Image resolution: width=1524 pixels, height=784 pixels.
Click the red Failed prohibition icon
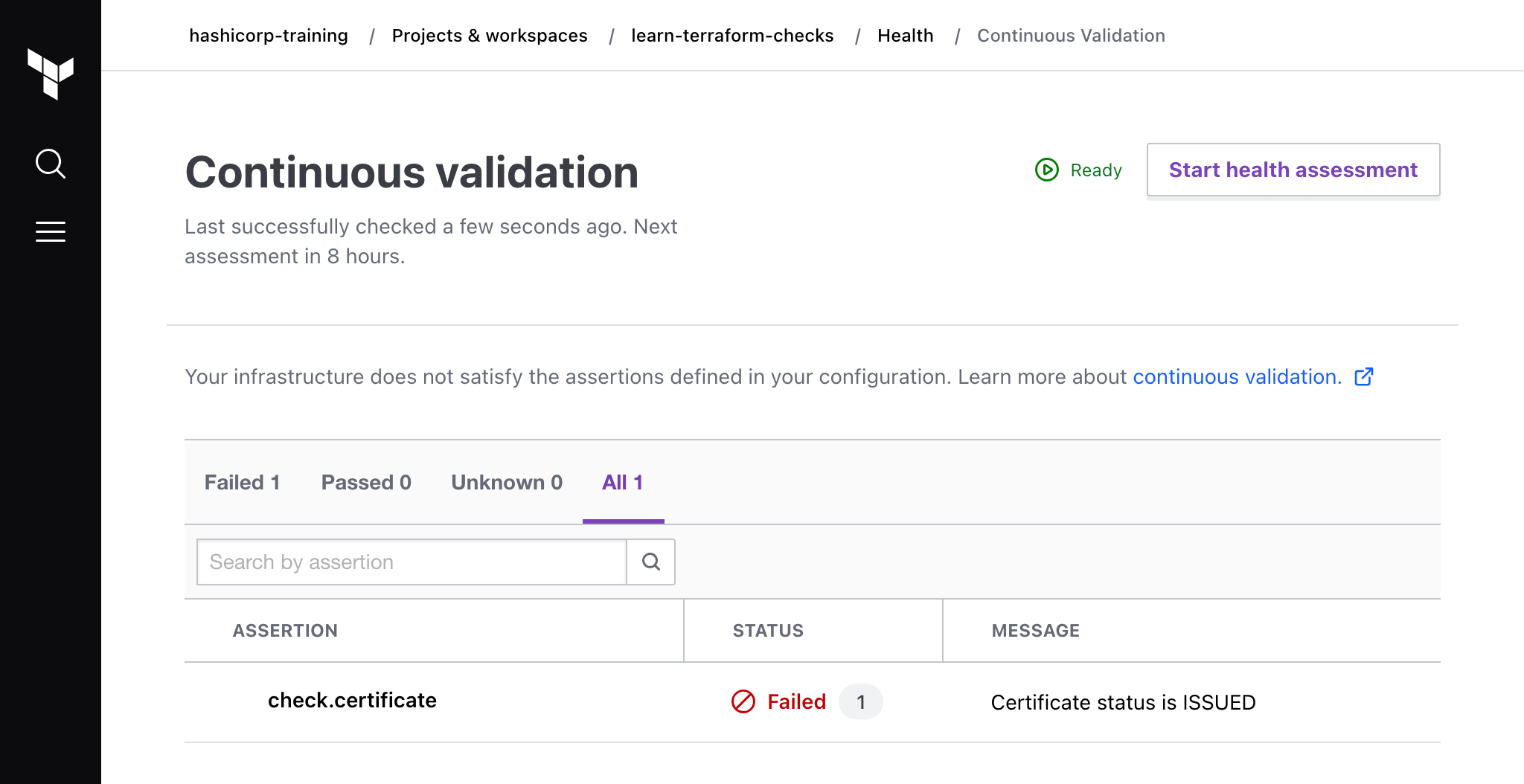point(741,701)
